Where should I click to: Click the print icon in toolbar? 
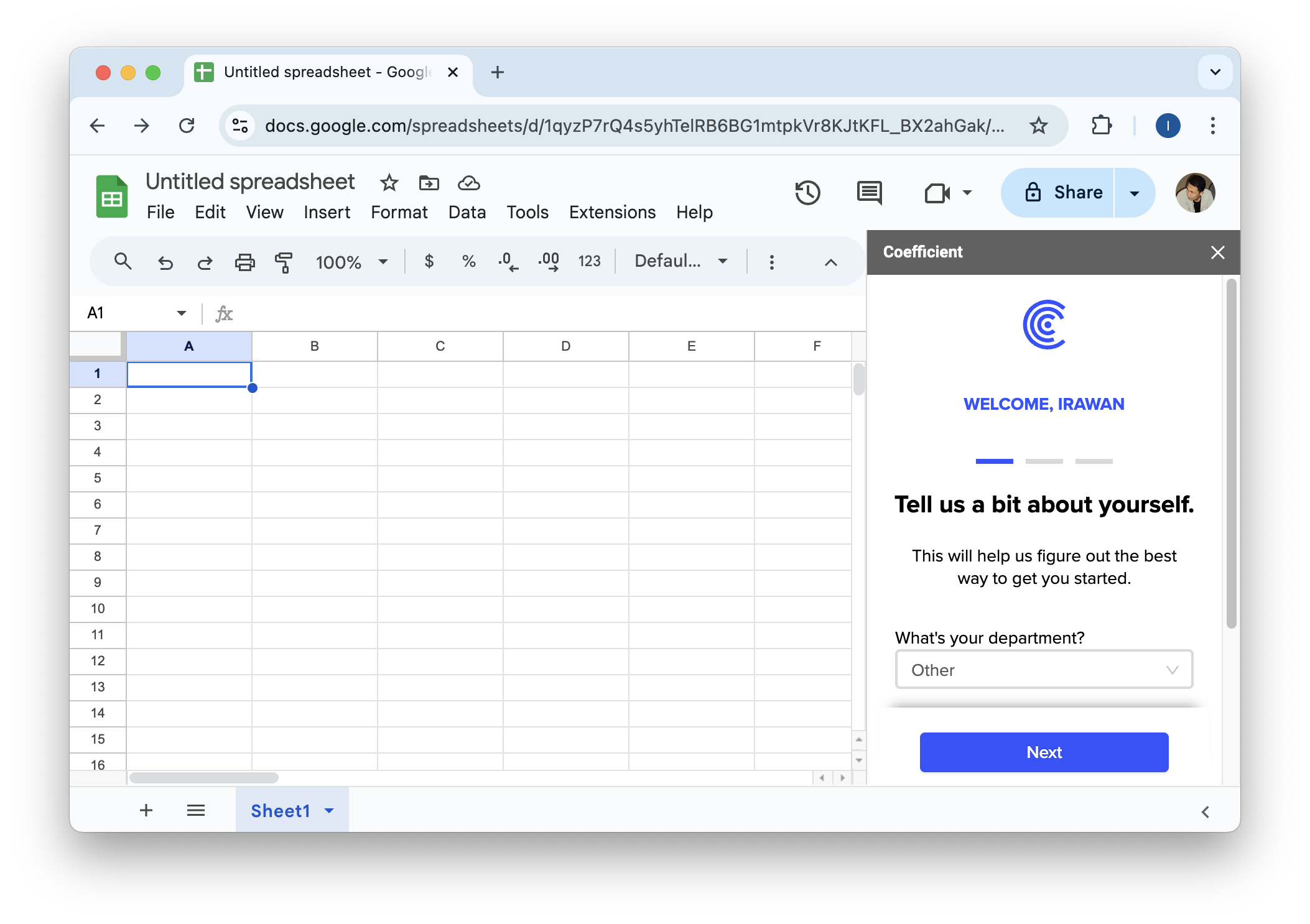244,262
